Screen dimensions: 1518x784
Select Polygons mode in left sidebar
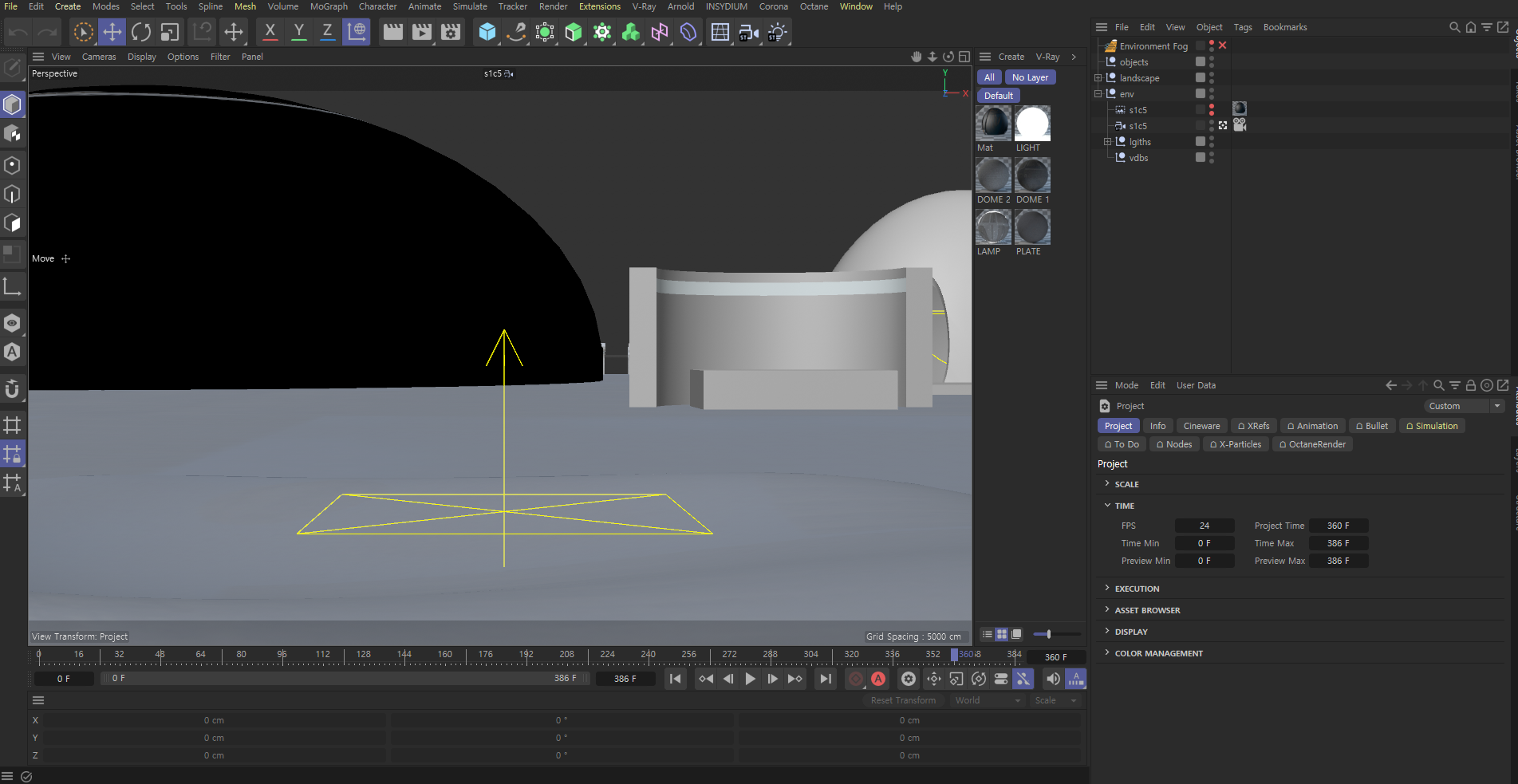click(12, 223)
